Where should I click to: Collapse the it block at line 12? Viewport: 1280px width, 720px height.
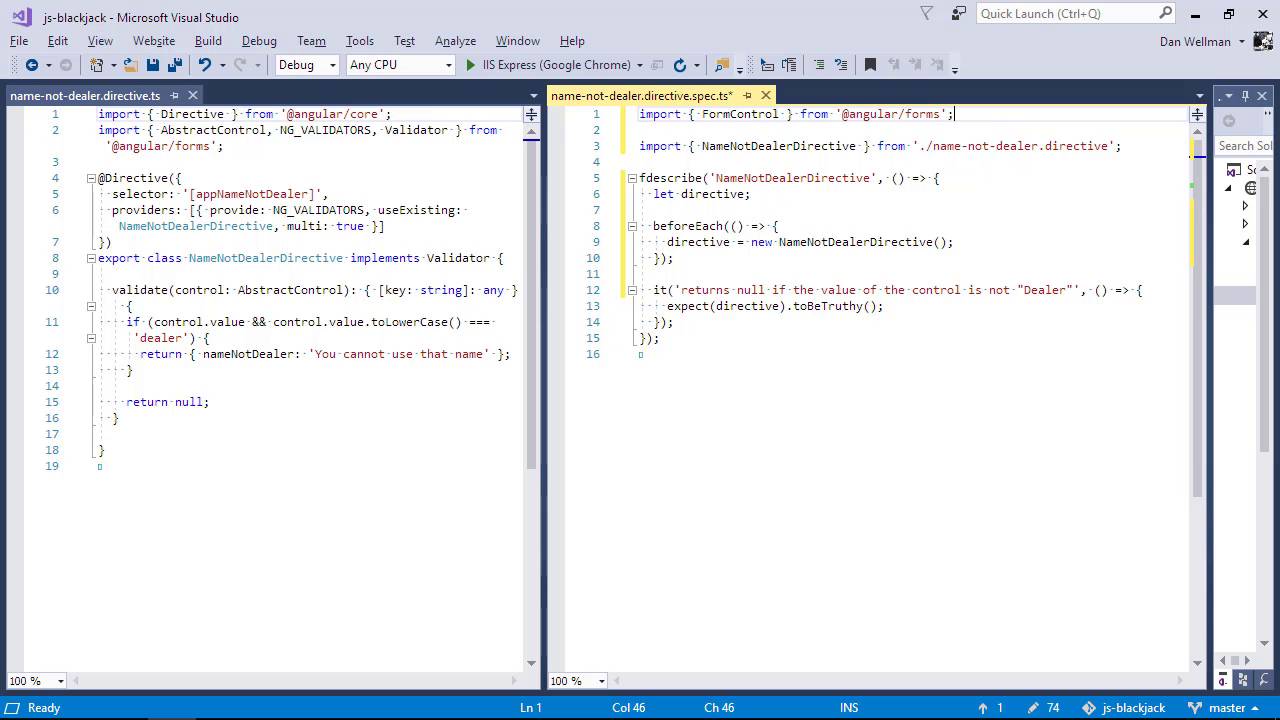click(x=632, y=290)
